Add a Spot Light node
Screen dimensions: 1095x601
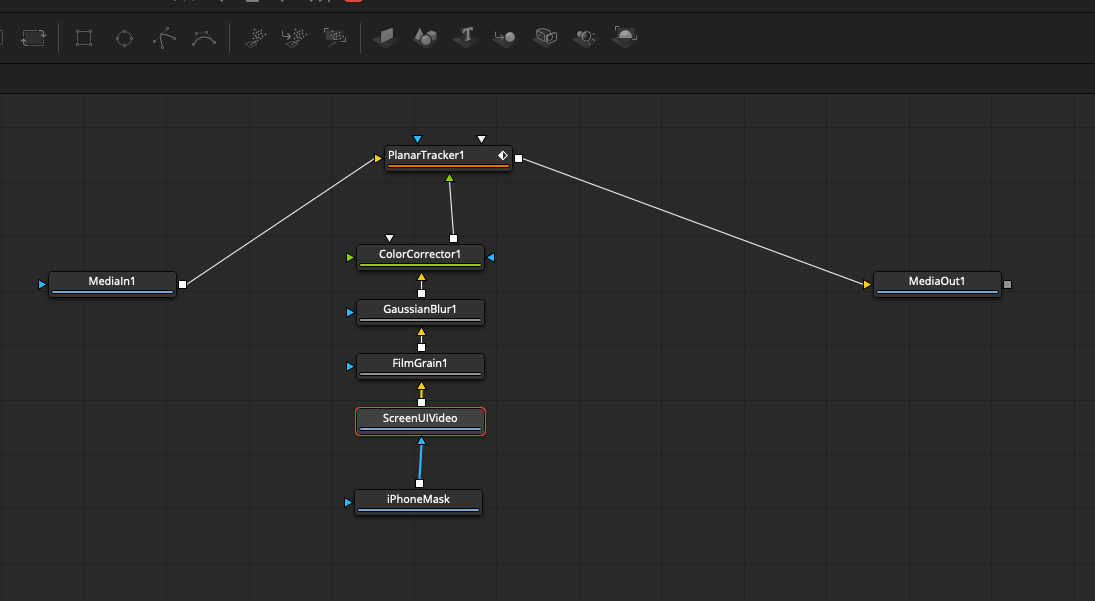(585, 38)
